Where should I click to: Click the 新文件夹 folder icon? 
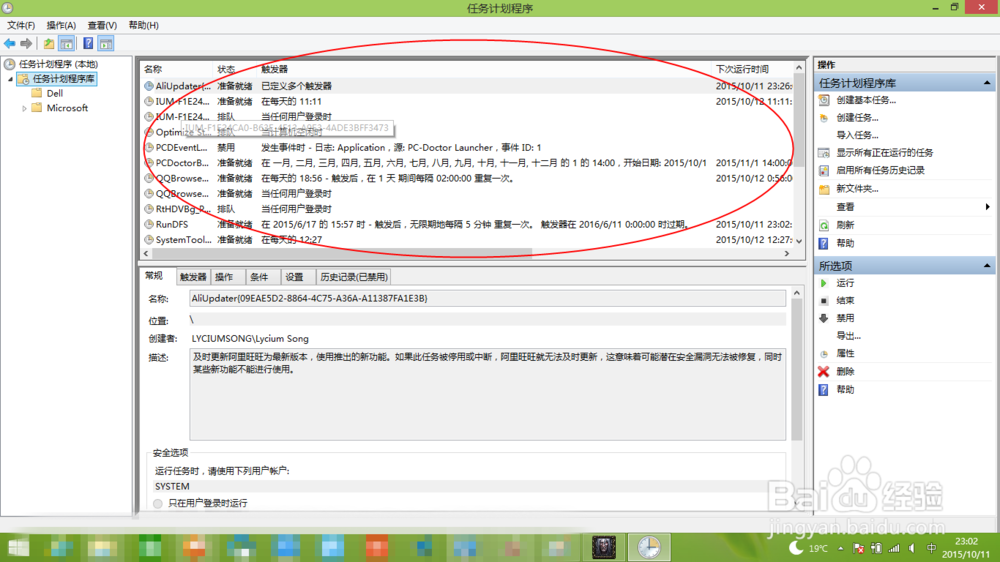tap(824, 189)
